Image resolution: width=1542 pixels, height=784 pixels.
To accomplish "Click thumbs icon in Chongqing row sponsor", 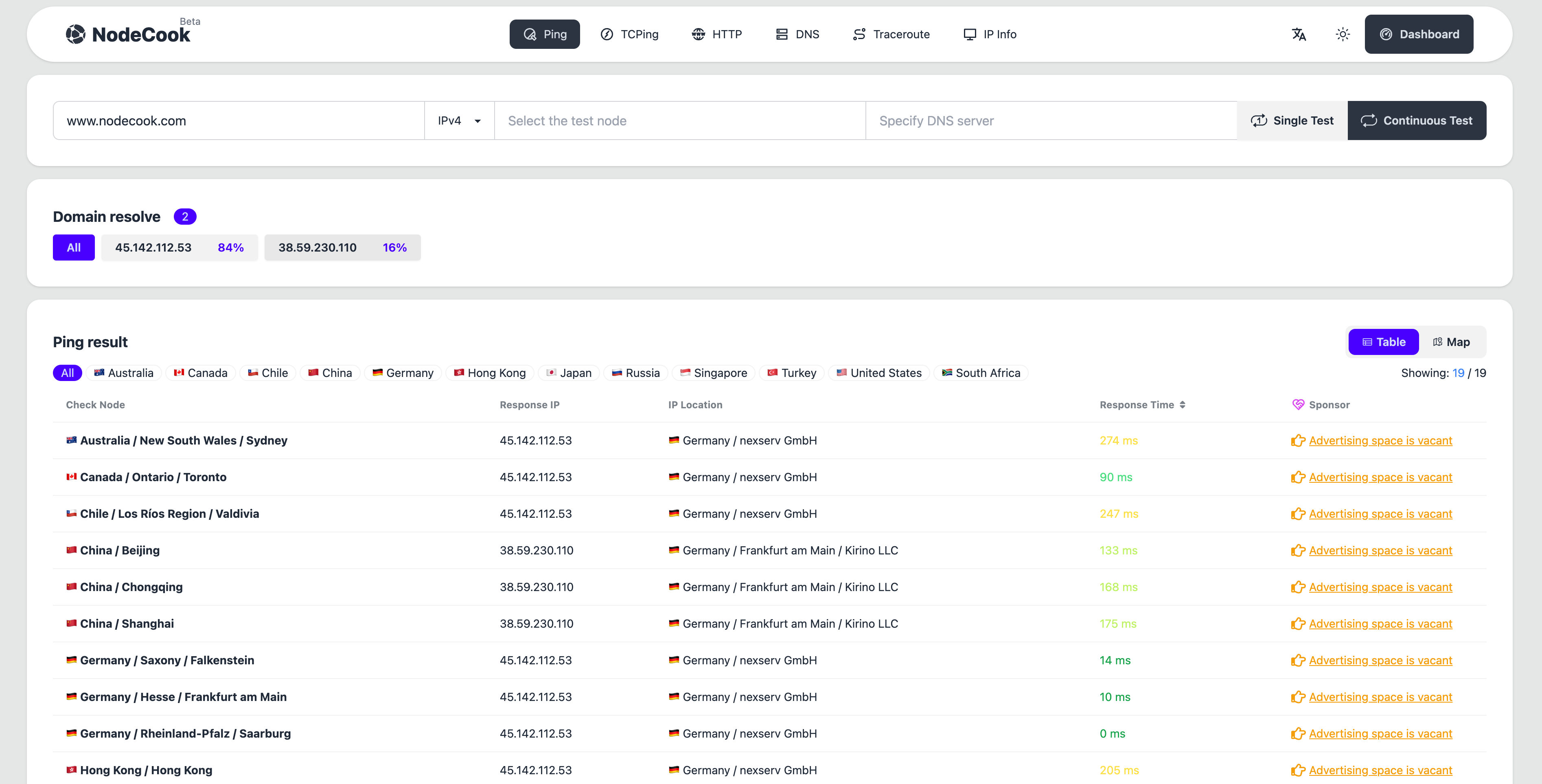I will tap(1298, 587).
